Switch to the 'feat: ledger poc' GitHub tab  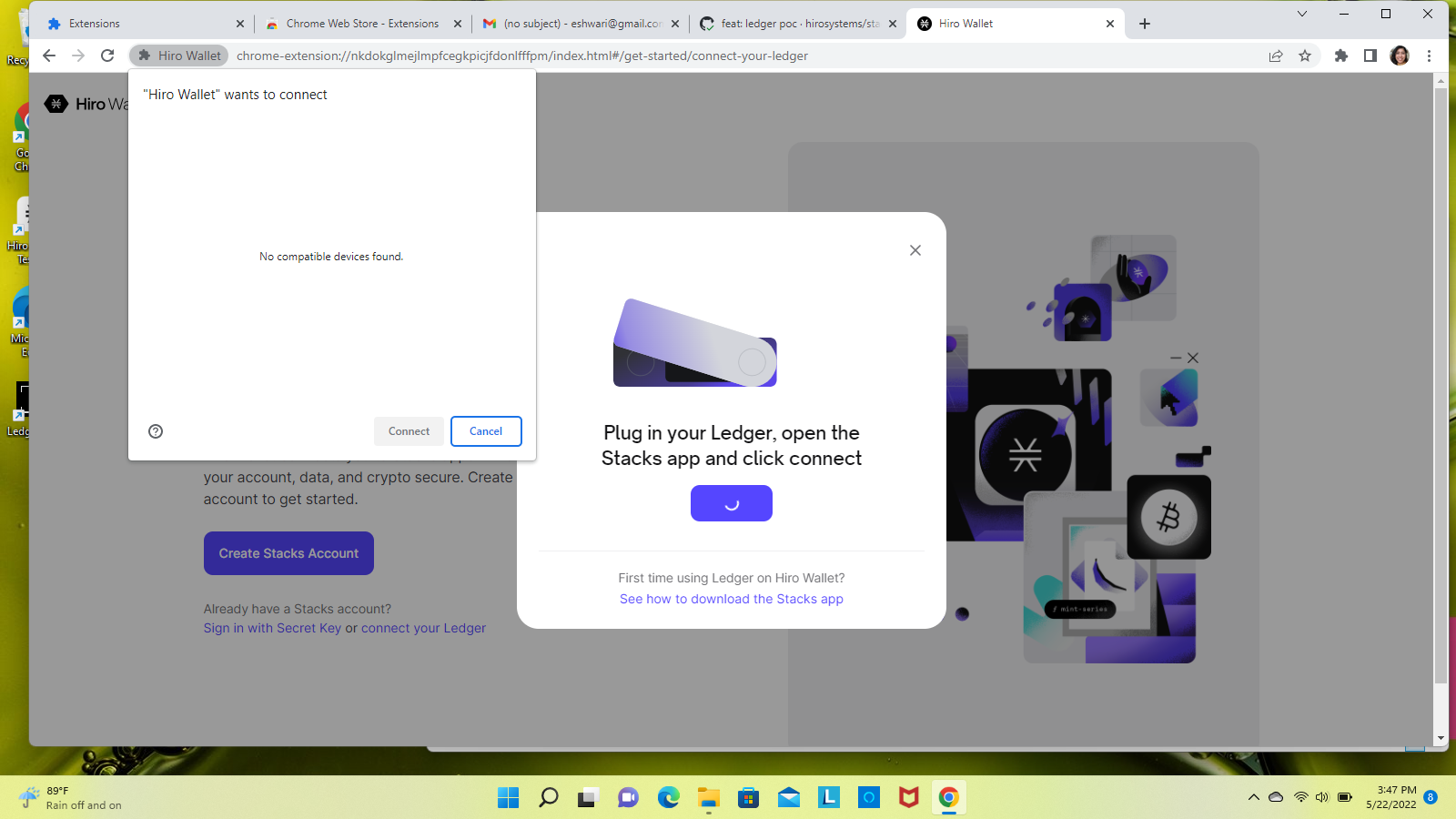click(x=796, y=23)
